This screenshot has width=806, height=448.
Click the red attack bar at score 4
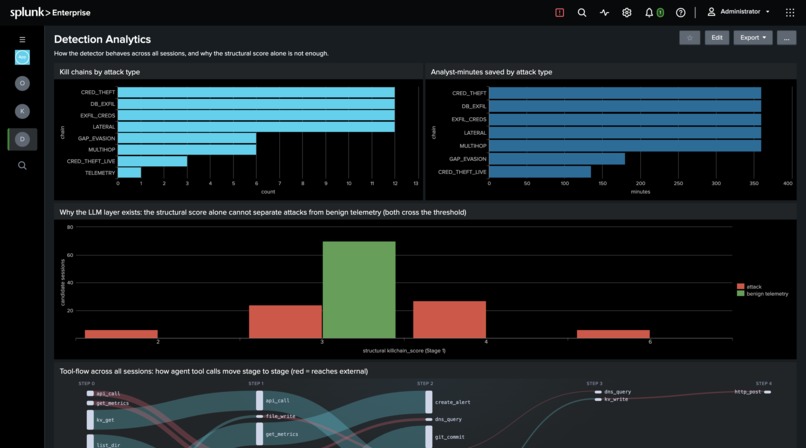click(449, 320)
